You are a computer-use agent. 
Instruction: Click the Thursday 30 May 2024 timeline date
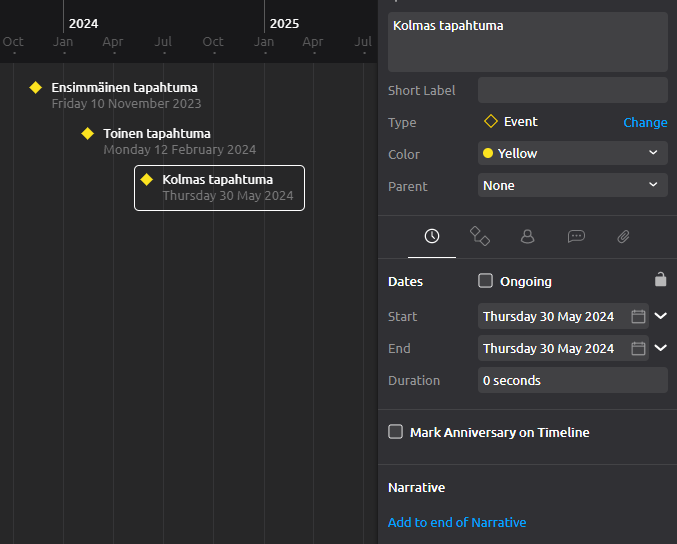(228, 196)
